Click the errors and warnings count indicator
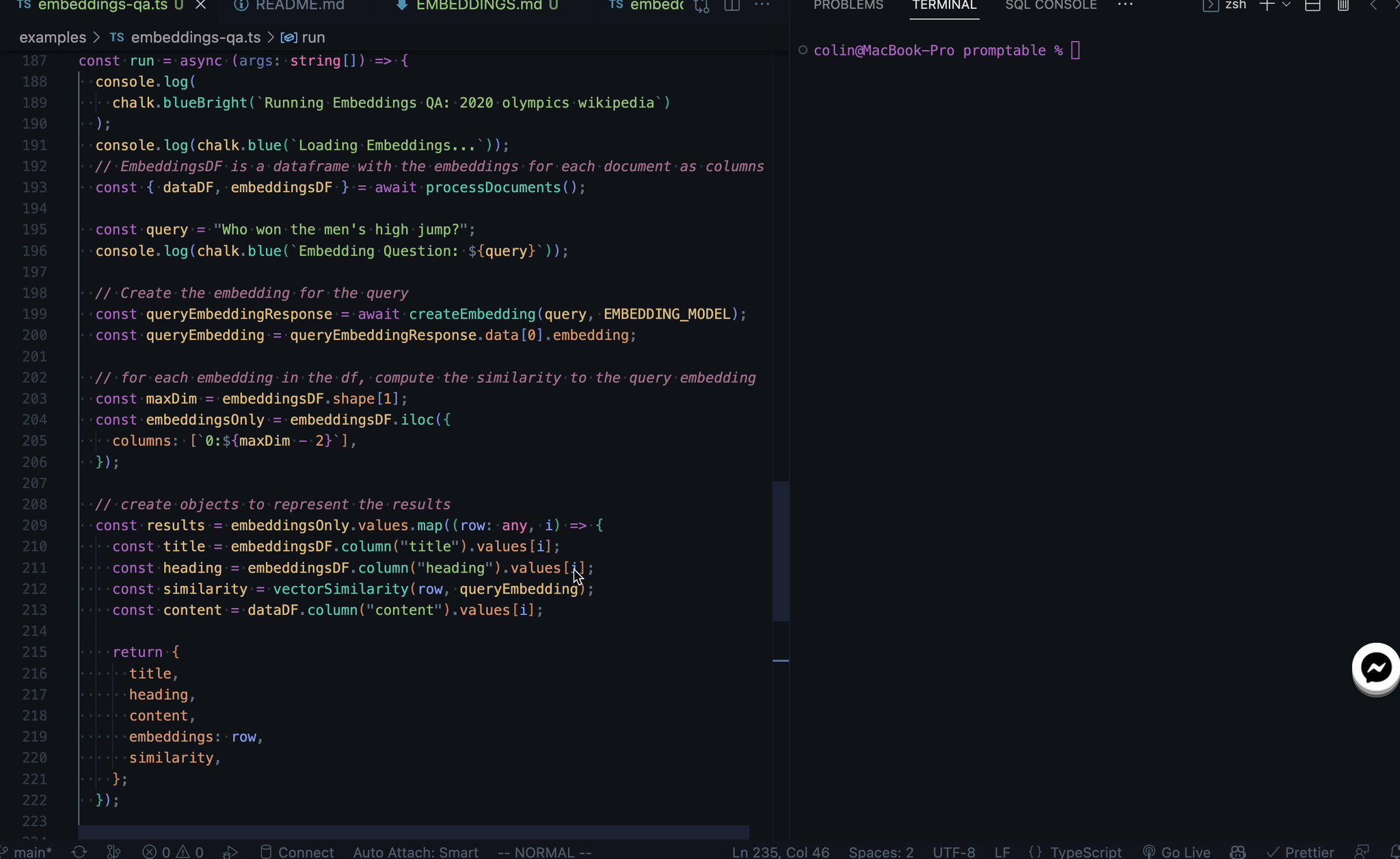This screenshot has width=1400, height=859. click(173, 851)
